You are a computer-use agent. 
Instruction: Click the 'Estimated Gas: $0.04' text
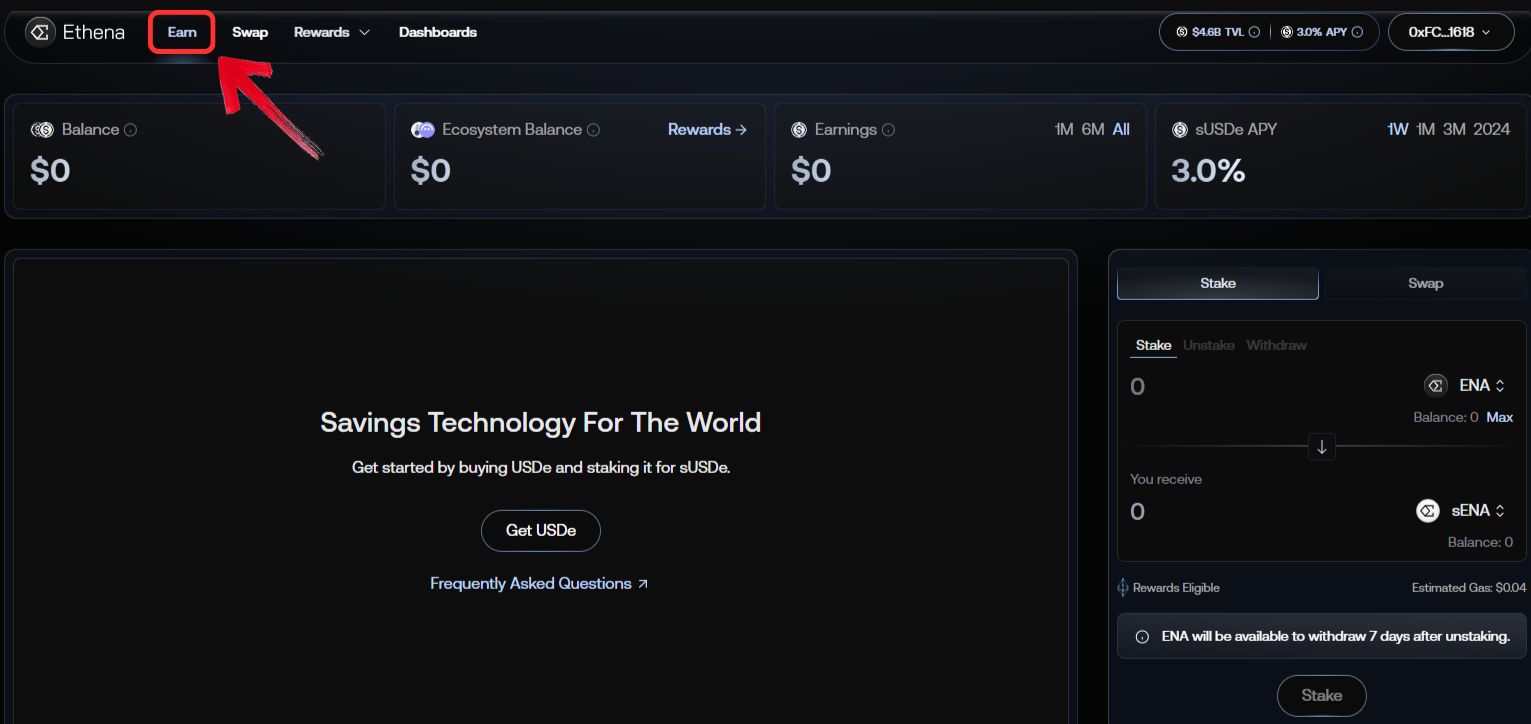pos(1469,588)
